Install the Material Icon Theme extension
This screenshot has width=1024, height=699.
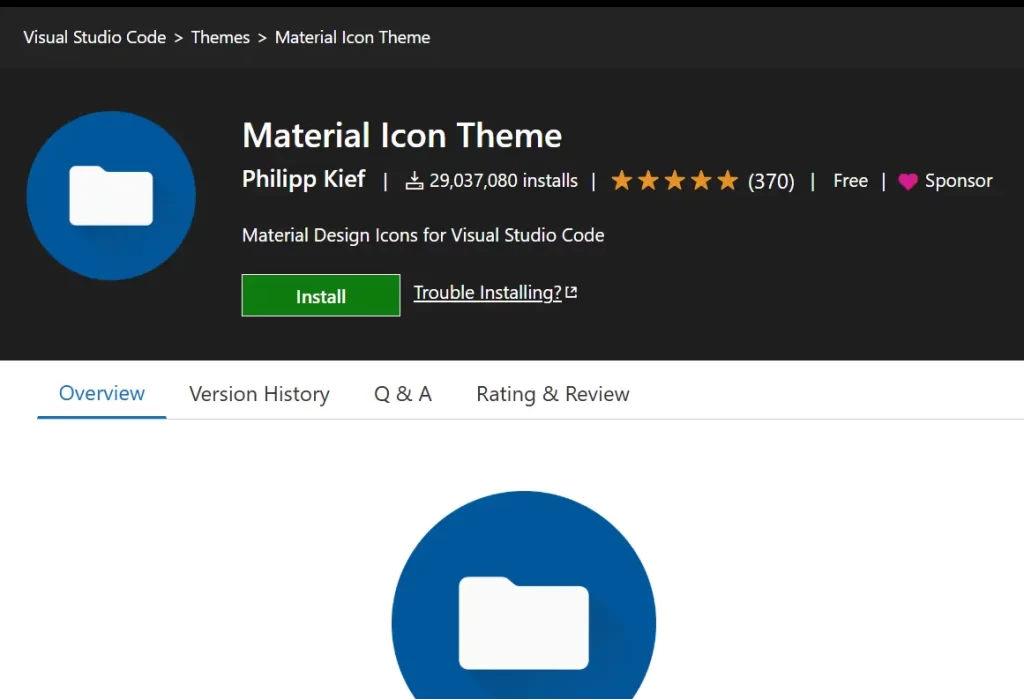(x=321, y=295)
